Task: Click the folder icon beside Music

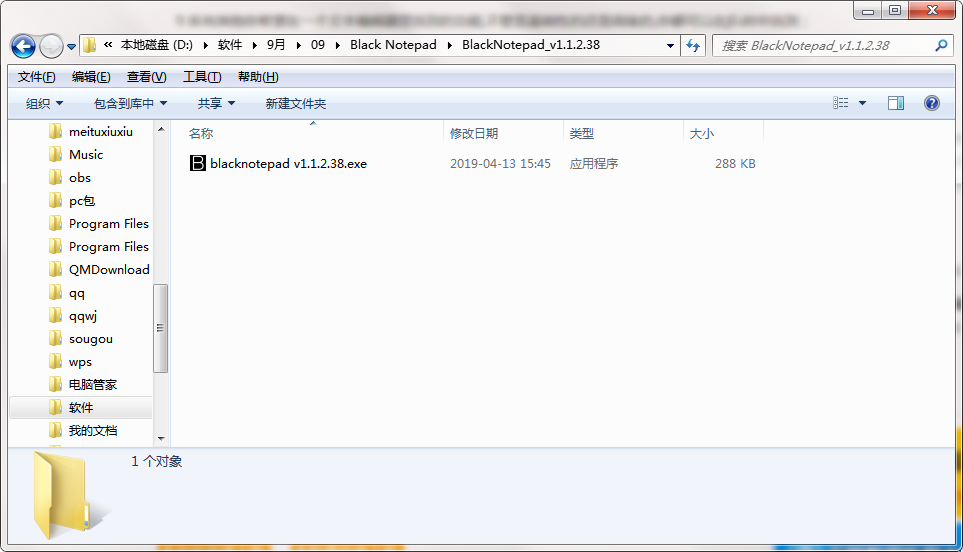Action: click(55, 154)
